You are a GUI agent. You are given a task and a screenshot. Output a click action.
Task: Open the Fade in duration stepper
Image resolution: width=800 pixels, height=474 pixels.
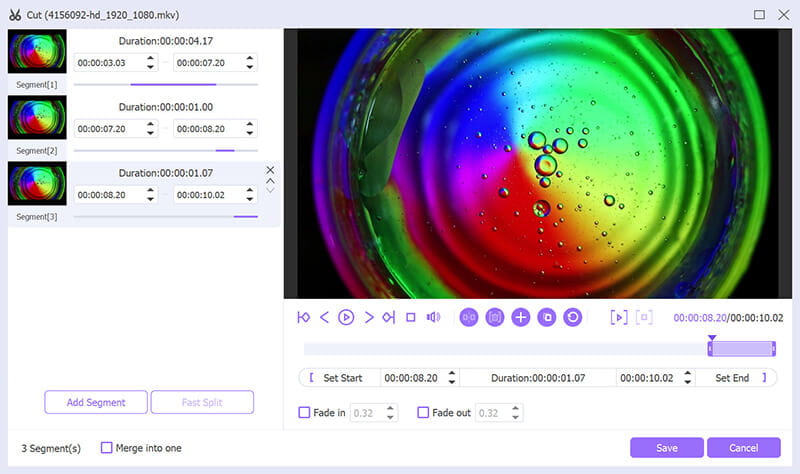389,412
